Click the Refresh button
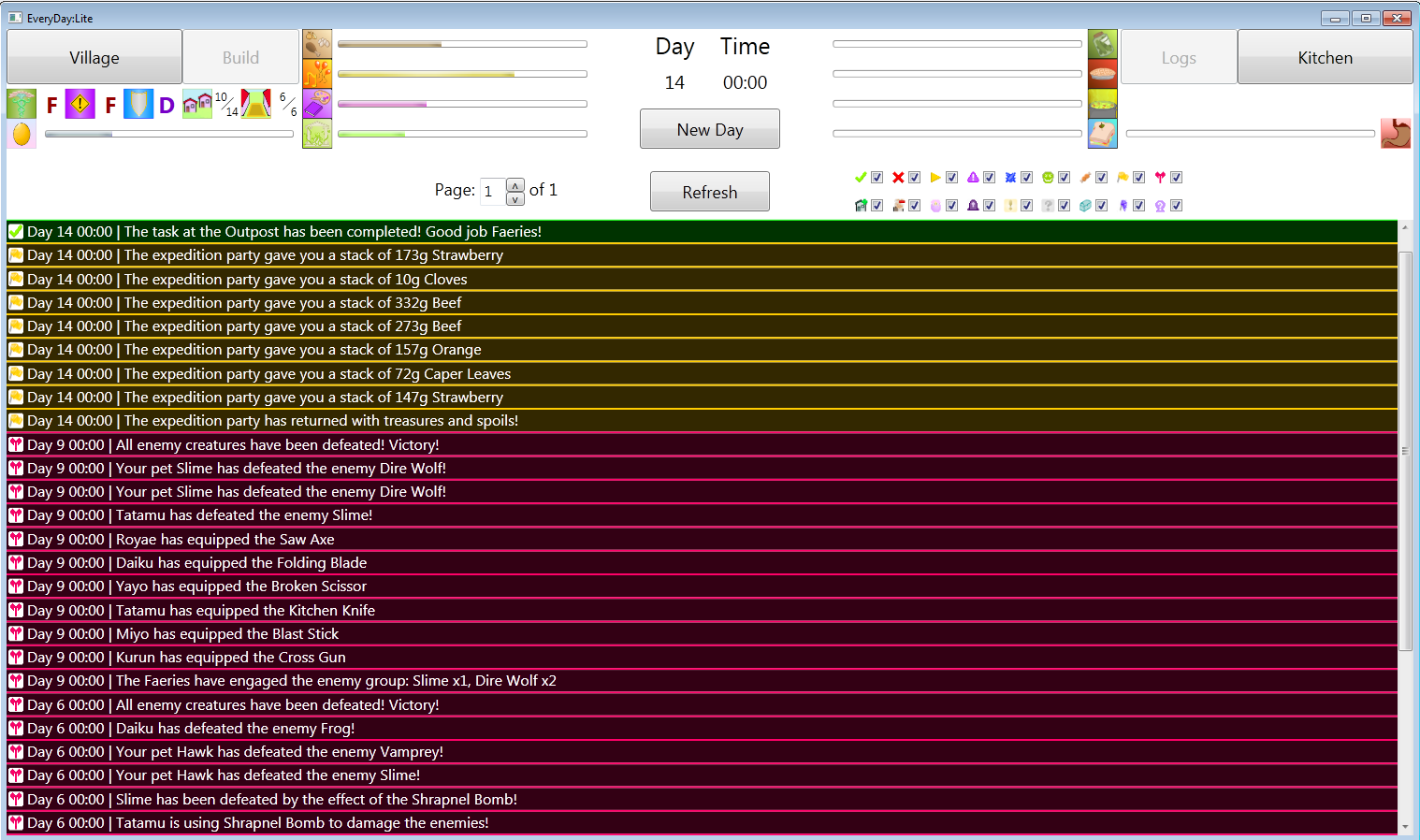This screenshot has width=1420, height=840. pos(710,192)
